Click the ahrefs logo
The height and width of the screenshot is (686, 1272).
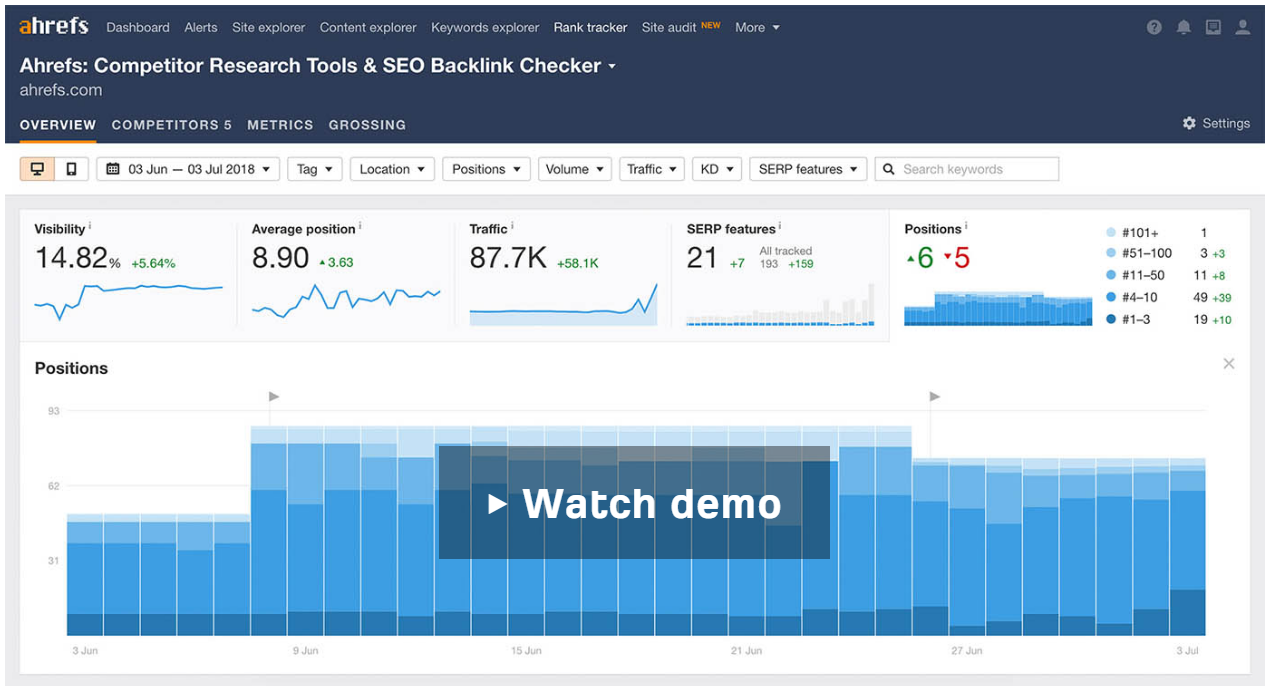coord(54,26)
